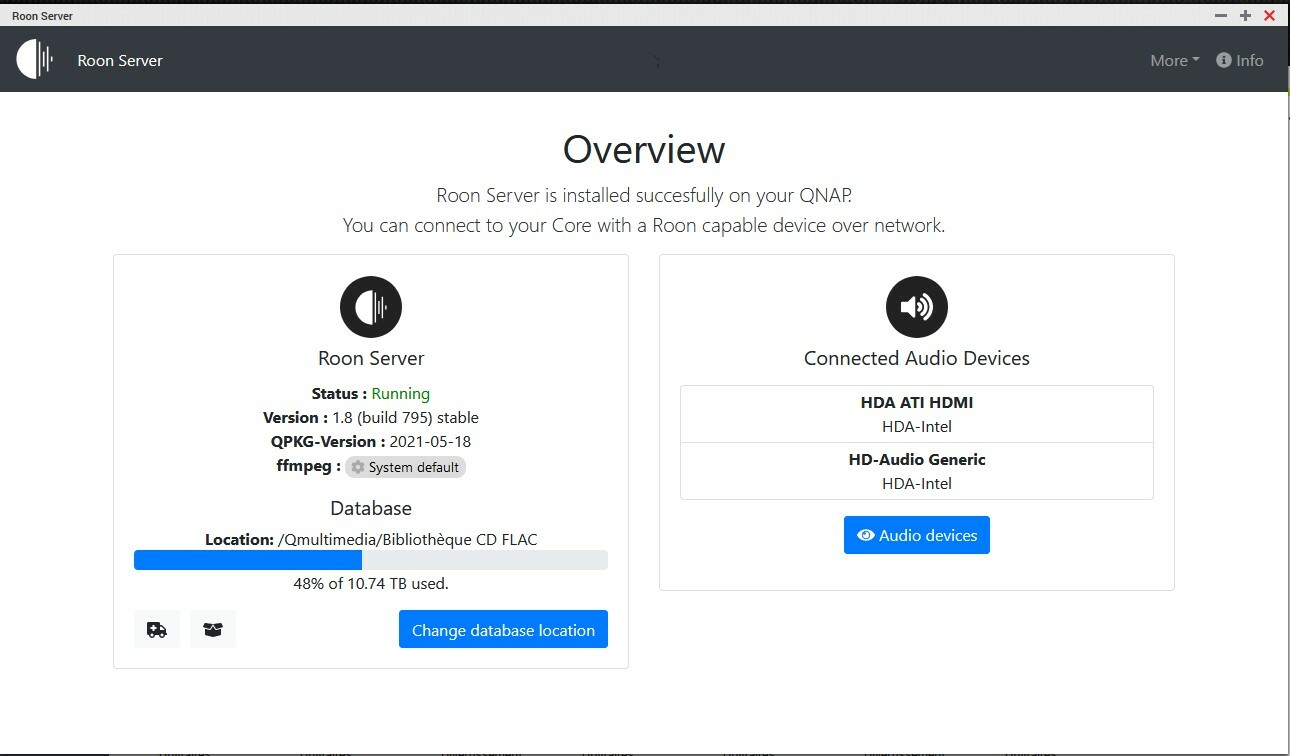Image resolution: width=1290 pixels, height=756 pixels.
Task: Click the 48% of 10.74 TB used text
Action: [371, 583]
